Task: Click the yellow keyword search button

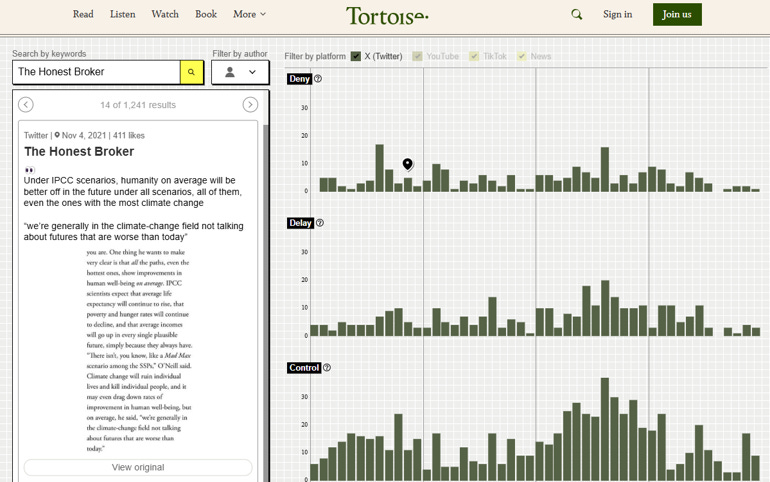Action: [192, 72]
